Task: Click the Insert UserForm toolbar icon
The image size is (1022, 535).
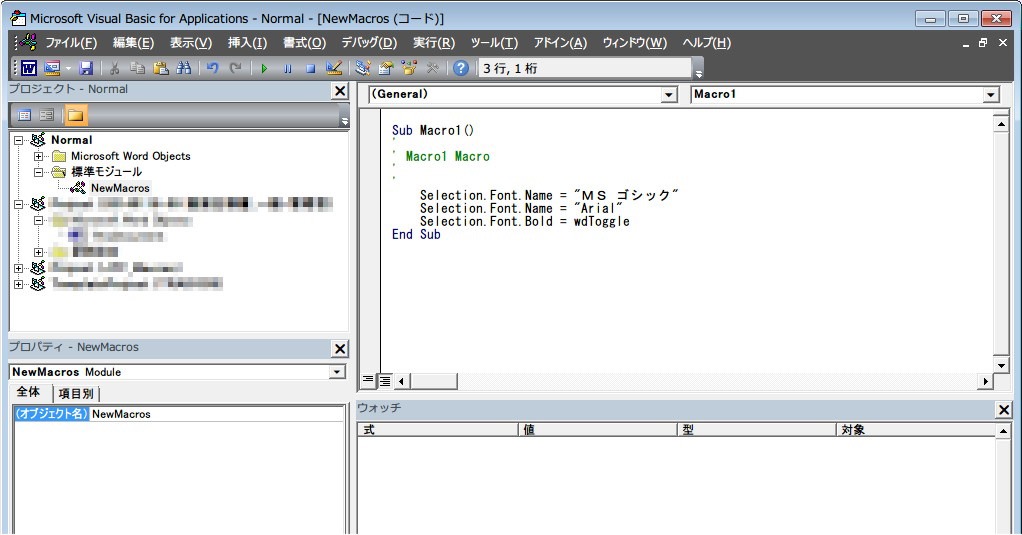Action: pos(51,68)
